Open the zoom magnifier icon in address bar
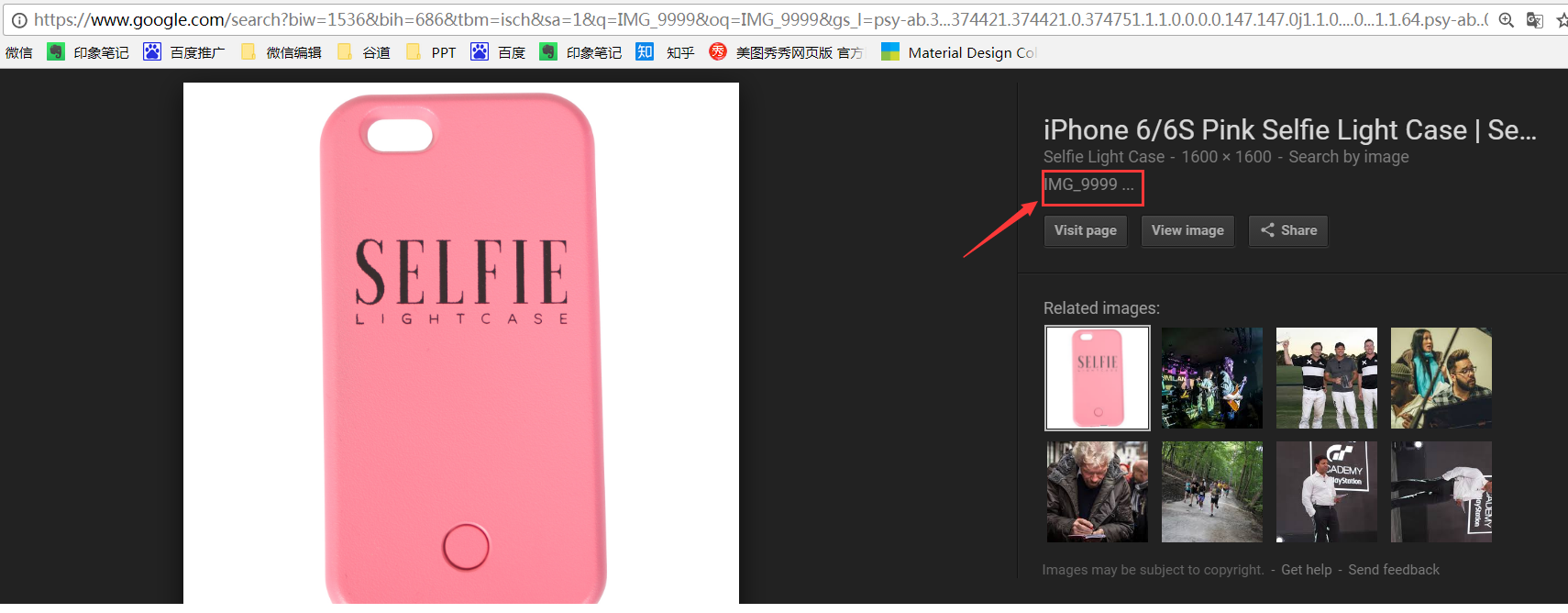This screenshot has width=1568, height=613. click(x=1506, y=20)
